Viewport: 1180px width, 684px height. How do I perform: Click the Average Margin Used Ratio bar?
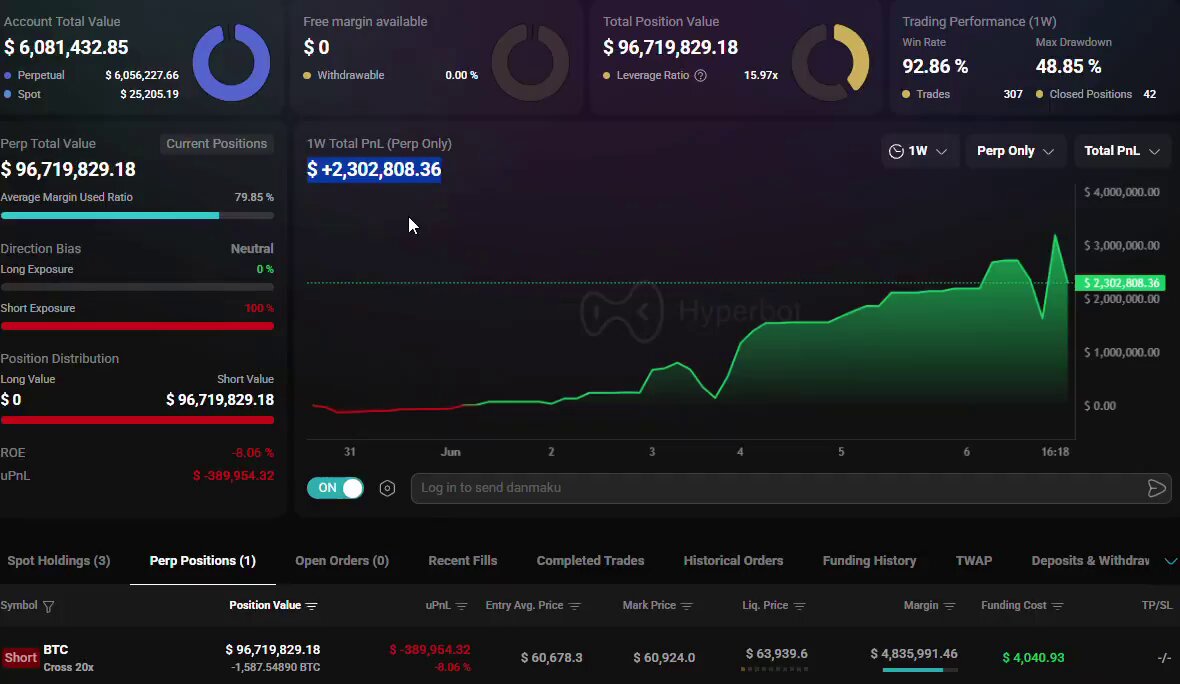[137, 216]
